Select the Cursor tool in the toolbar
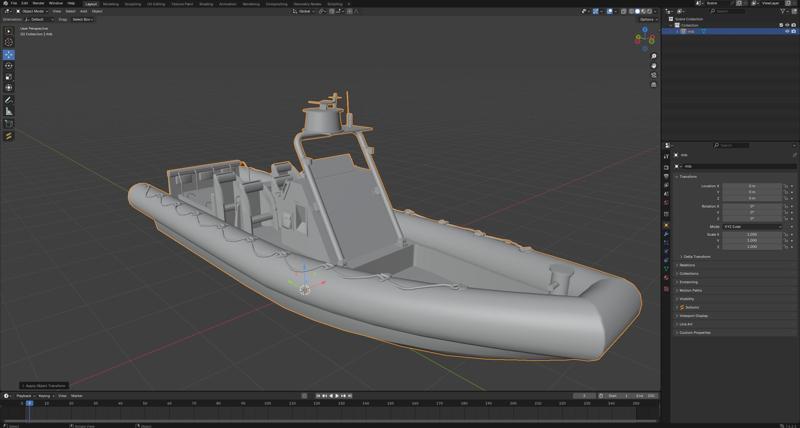 [x=9, y=43]
